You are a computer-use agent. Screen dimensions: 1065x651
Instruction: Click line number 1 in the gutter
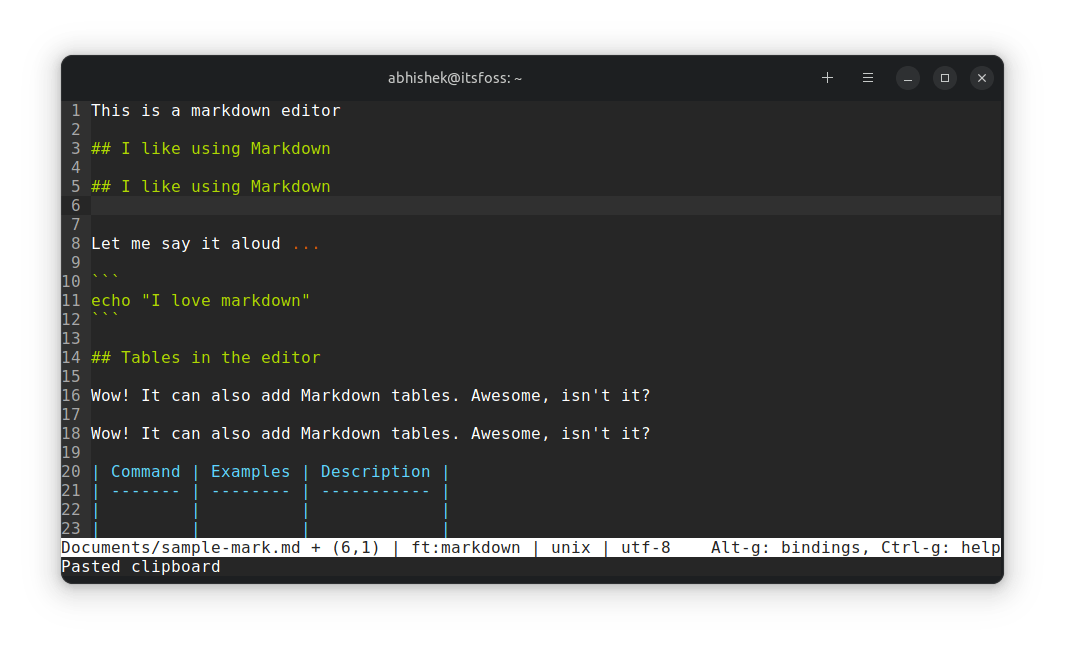point(75,111)
